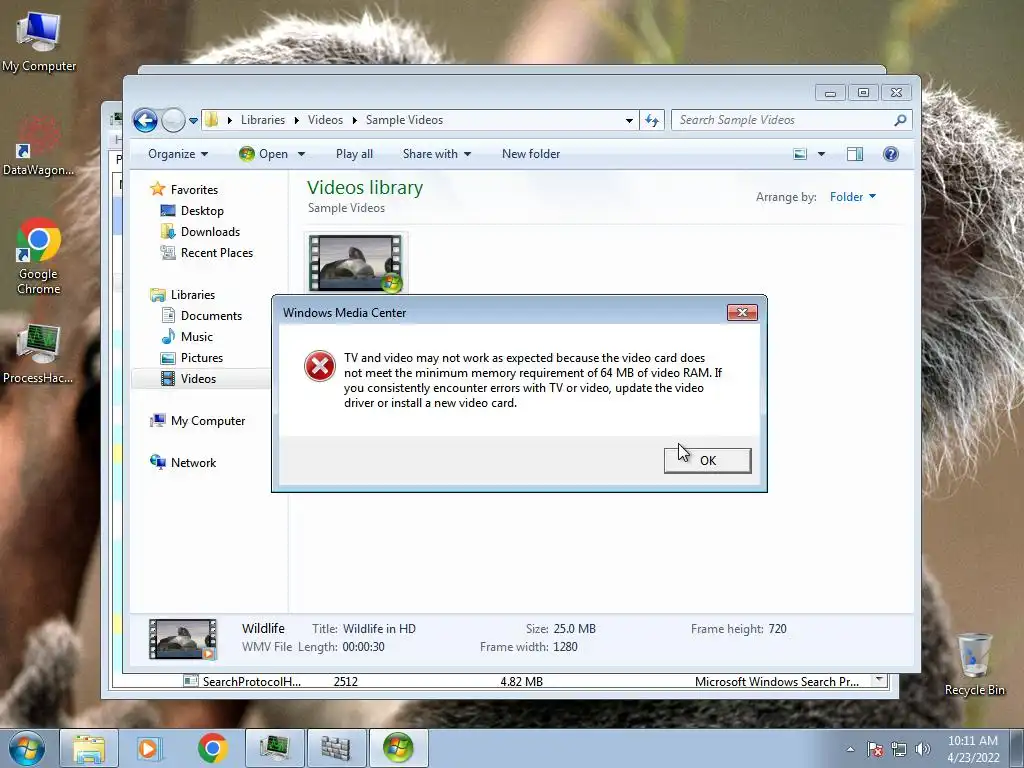This screenshot has width=1024, height=768.
Task: Click Sample Videos in the address breadcrumb
Action: pos(404,120)
